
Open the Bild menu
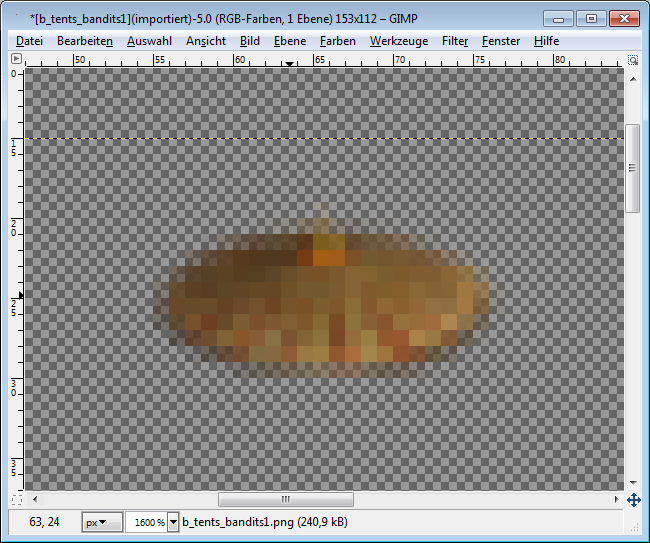pos(250,41)
